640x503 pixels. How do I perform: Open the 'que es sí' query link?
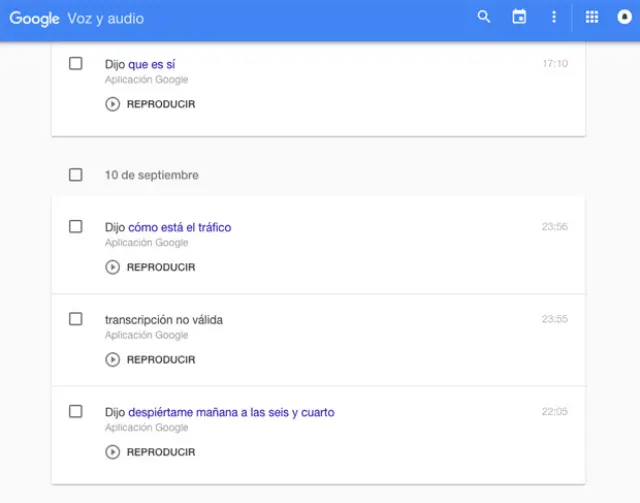[x=152, y=64]
